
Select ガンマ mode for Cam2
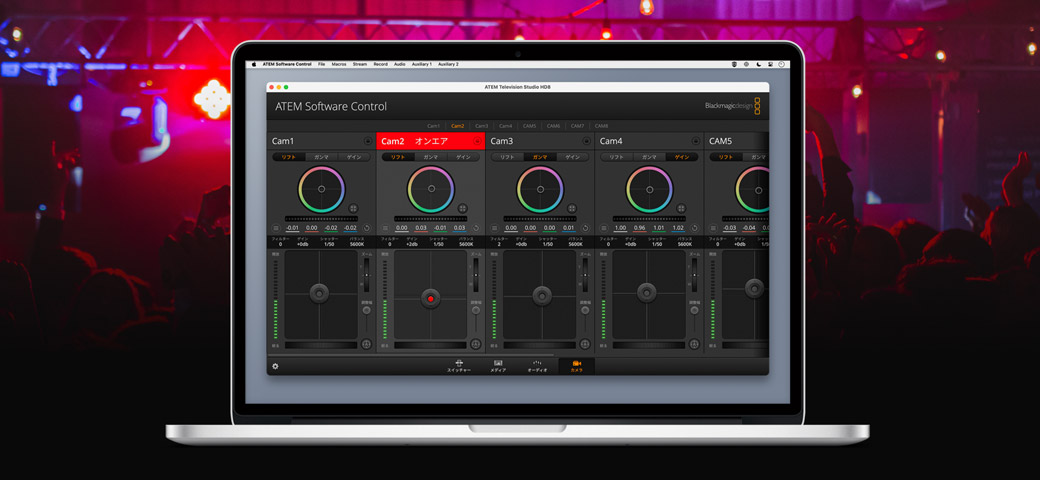[x=431, y=157]
